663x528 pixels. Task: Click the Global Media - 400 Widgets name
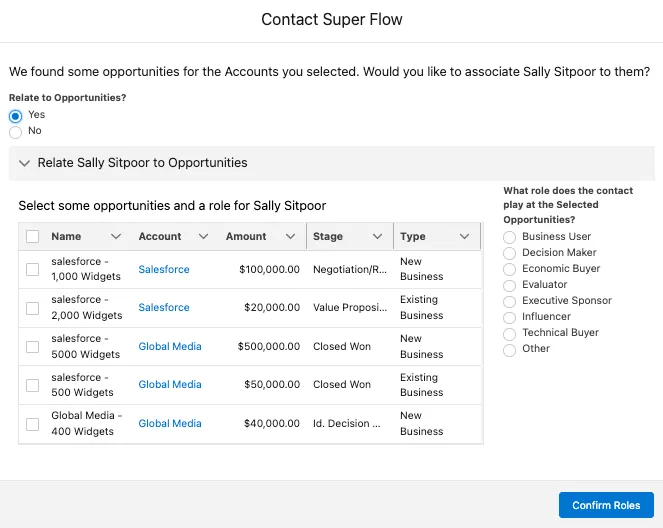(87, 423)
